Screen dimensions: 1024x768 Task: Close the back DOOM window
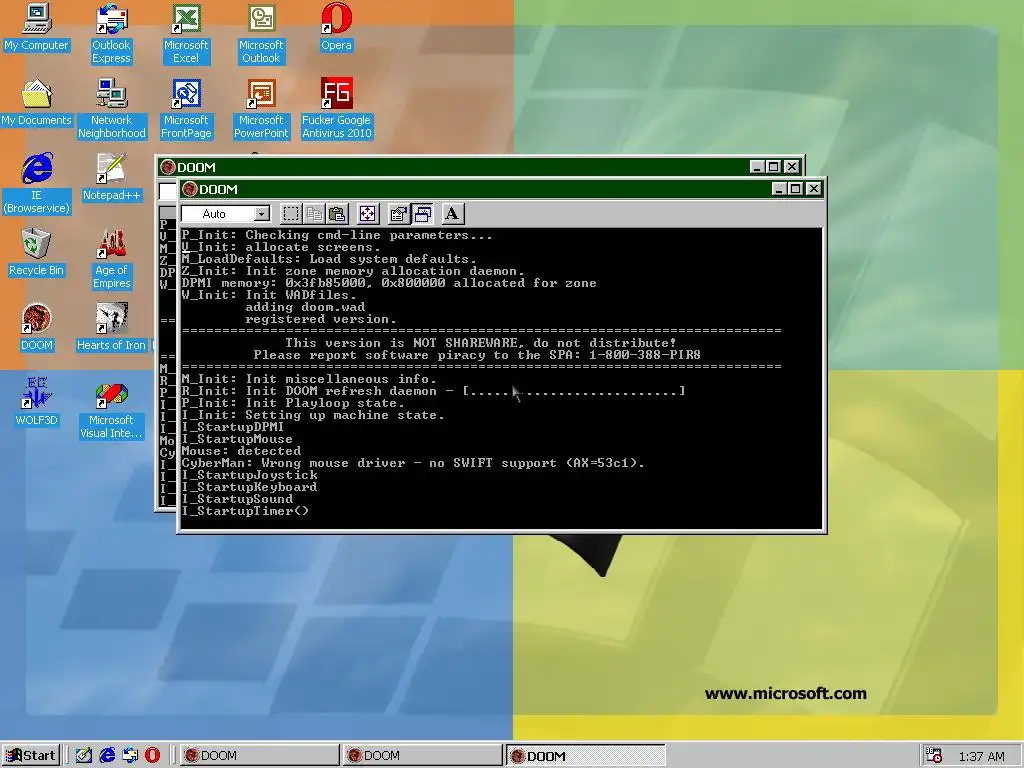(x=792, y=167)
